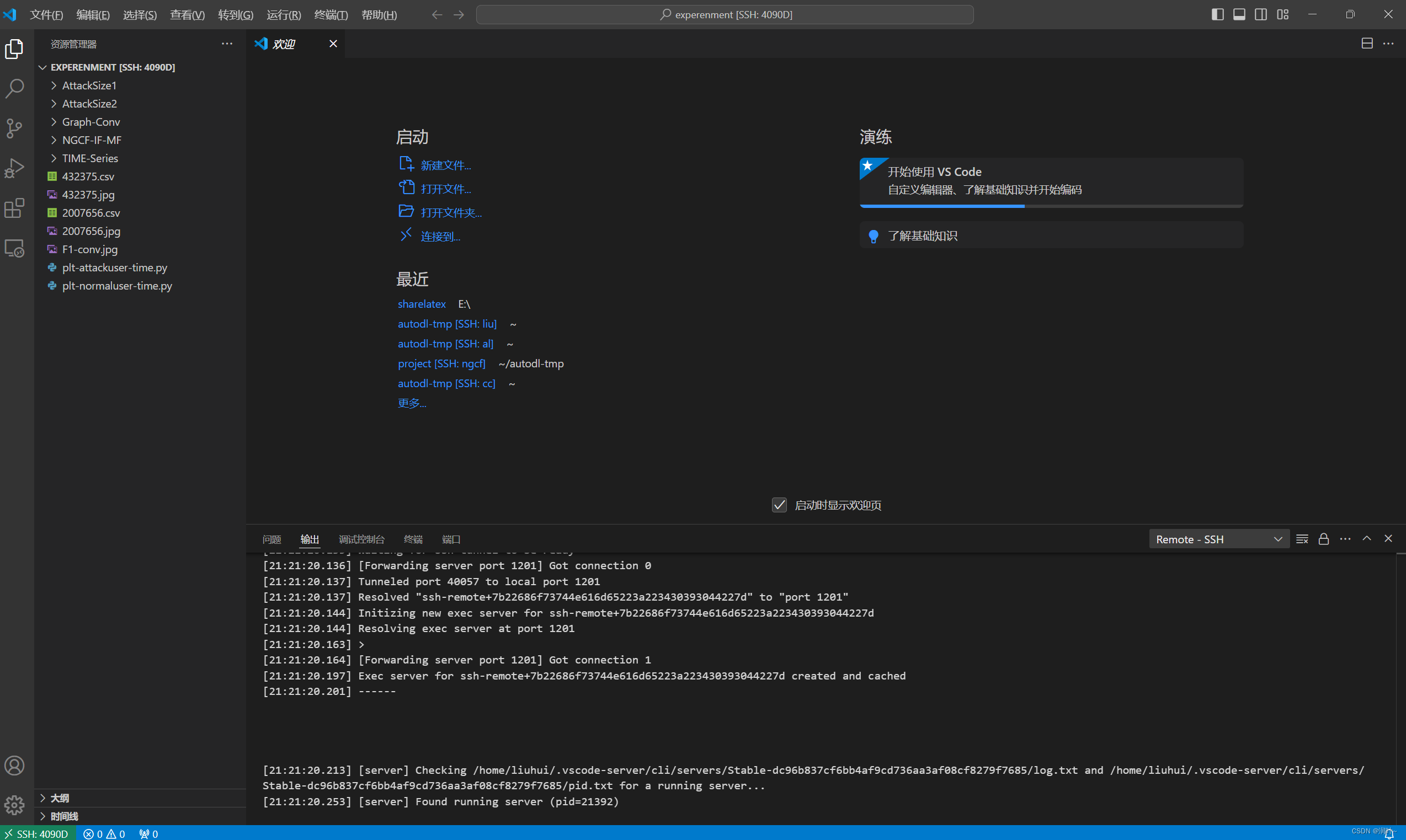The height and width of the screenshot is (840, 1406).
Task: Open the Run and Debug view
Action: 14,168
